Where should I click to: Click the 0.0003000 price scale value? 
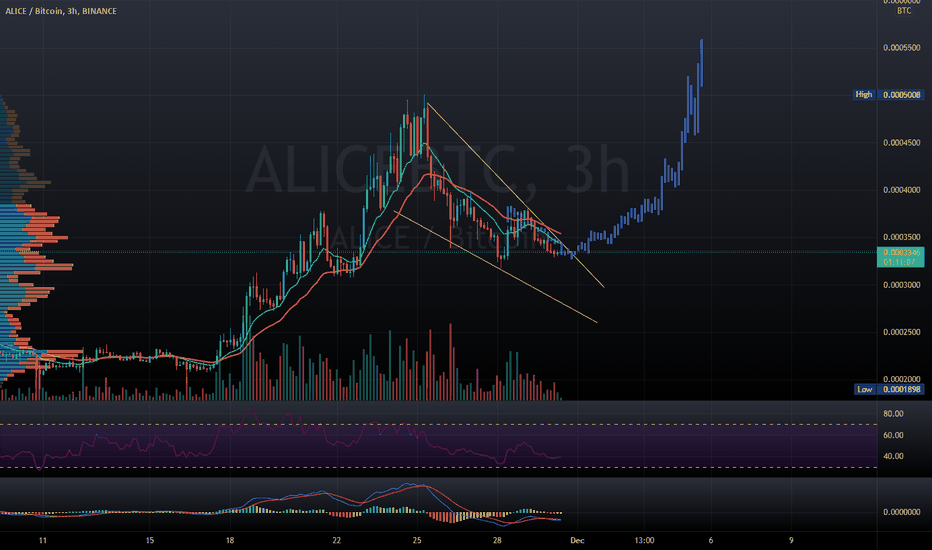coord(902,285)
